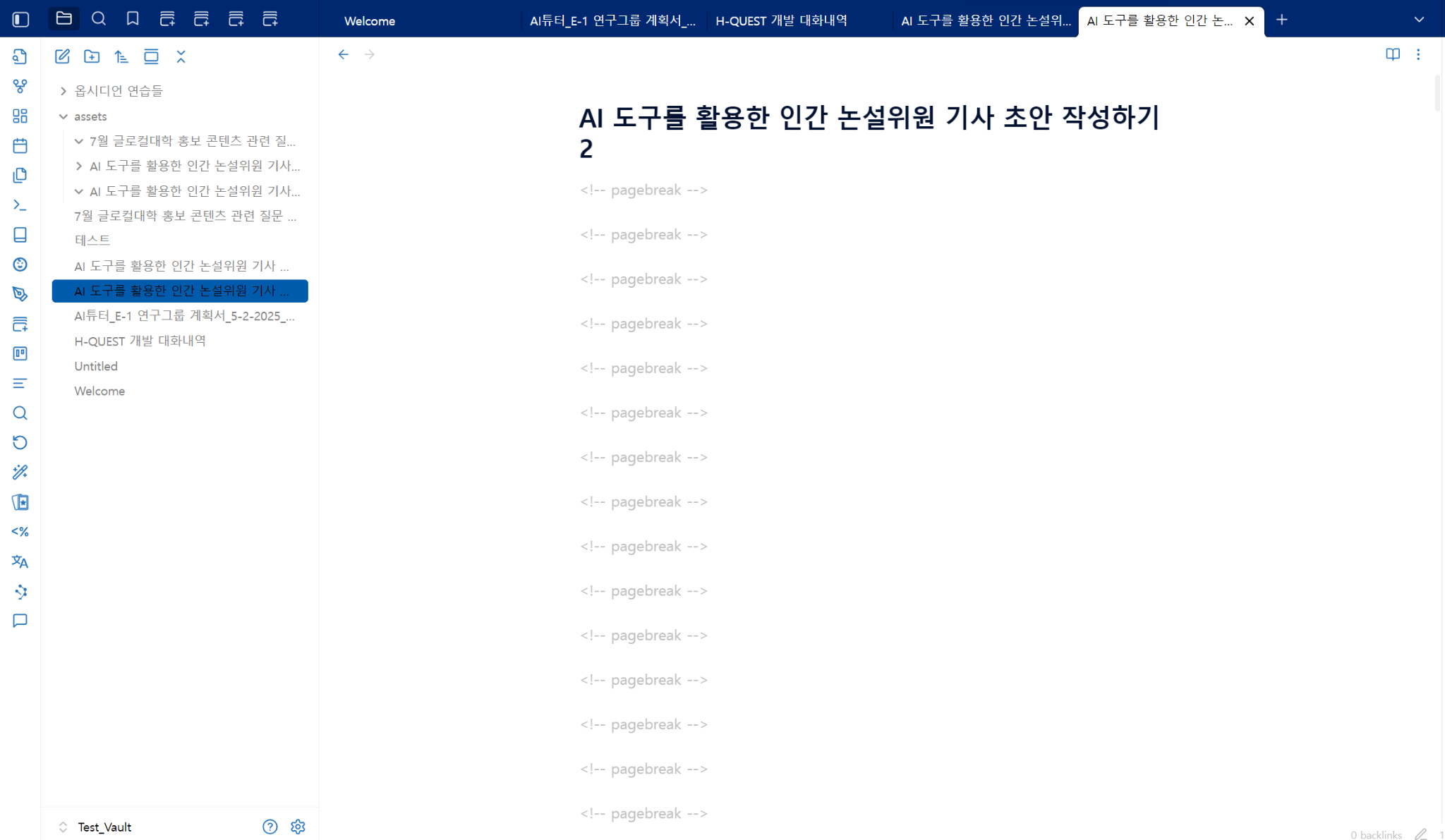The height and width of the screenshot is (840, 1445).
Task: Open quick switcher file-search icon in ribbon
Action: 20,56
